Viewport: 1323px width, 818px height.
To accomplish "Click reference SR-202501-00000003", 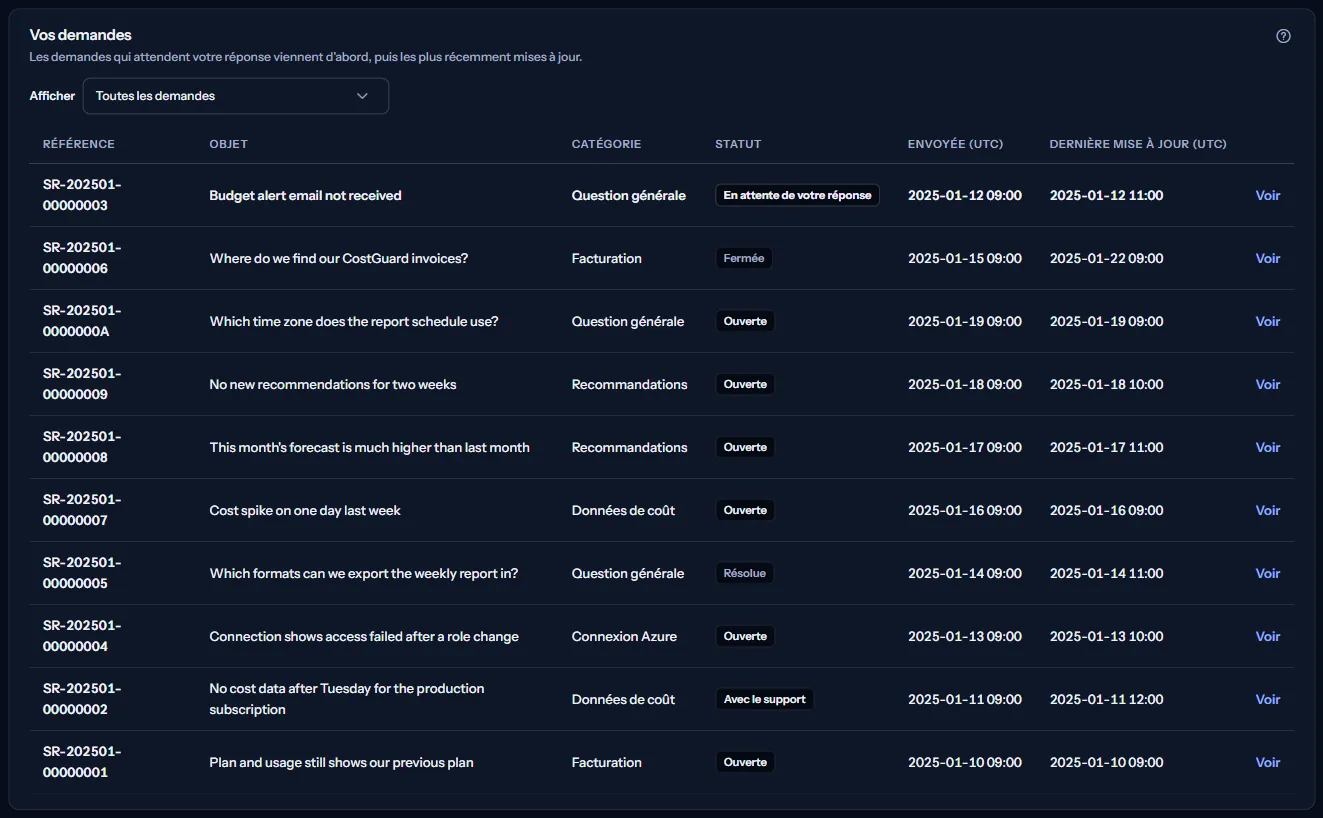I will pos(82,195).
